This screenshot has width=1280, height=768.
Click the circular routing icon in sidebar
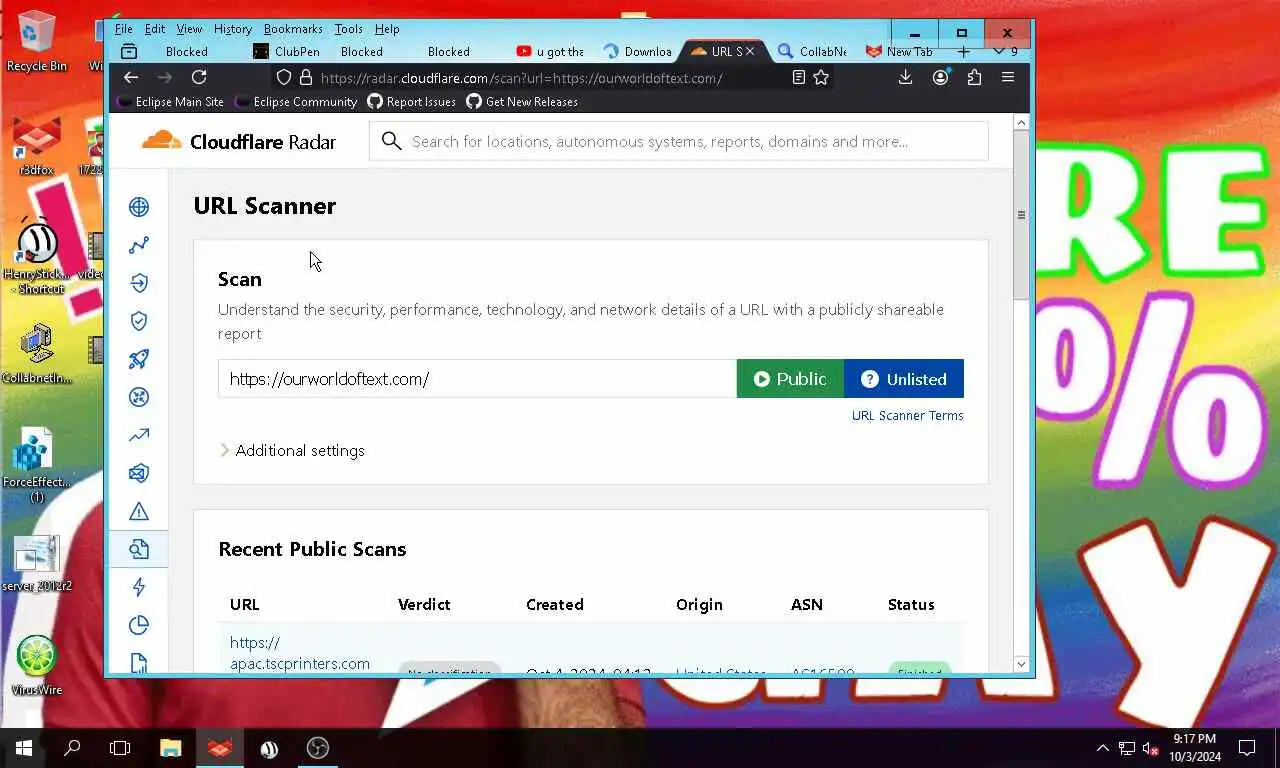coord(139,397)
